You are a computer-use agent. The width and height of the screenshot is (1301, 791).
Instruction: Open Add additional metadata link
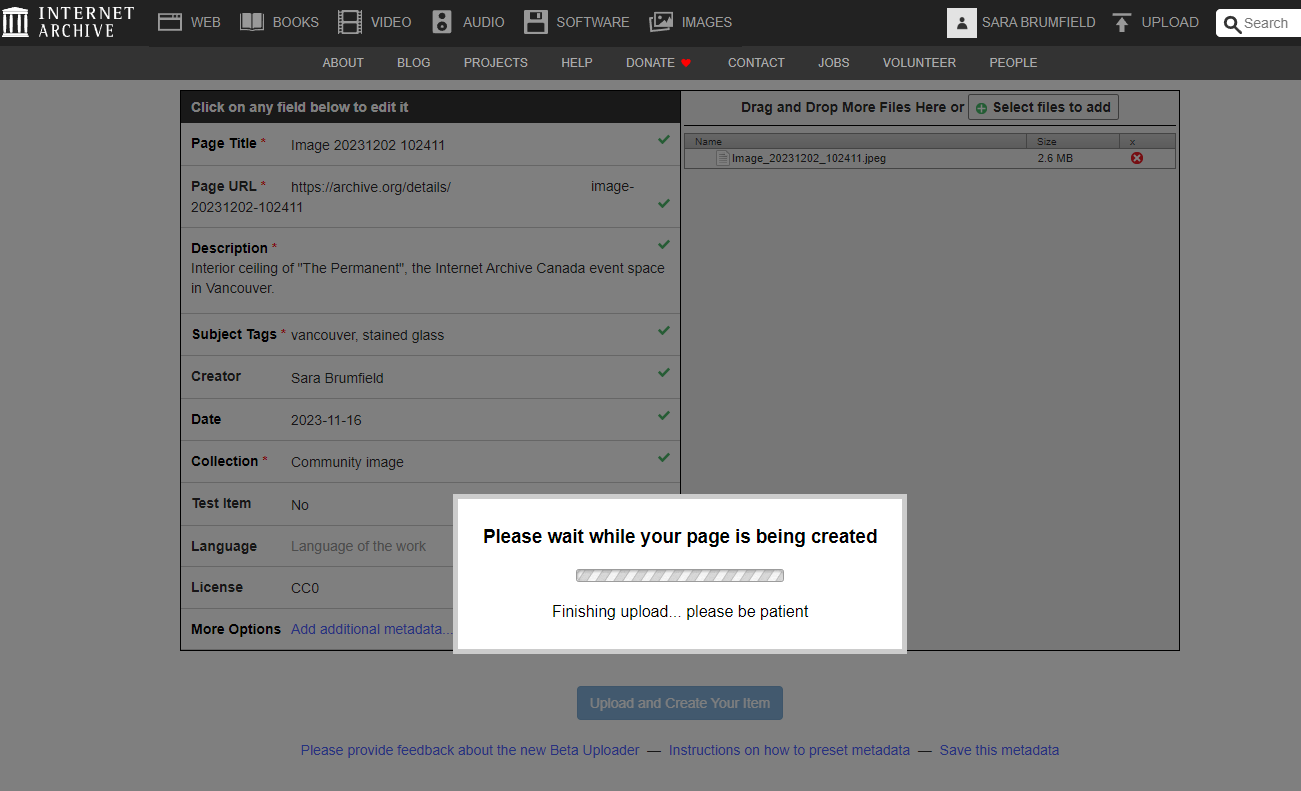click(x=371, y=629)
